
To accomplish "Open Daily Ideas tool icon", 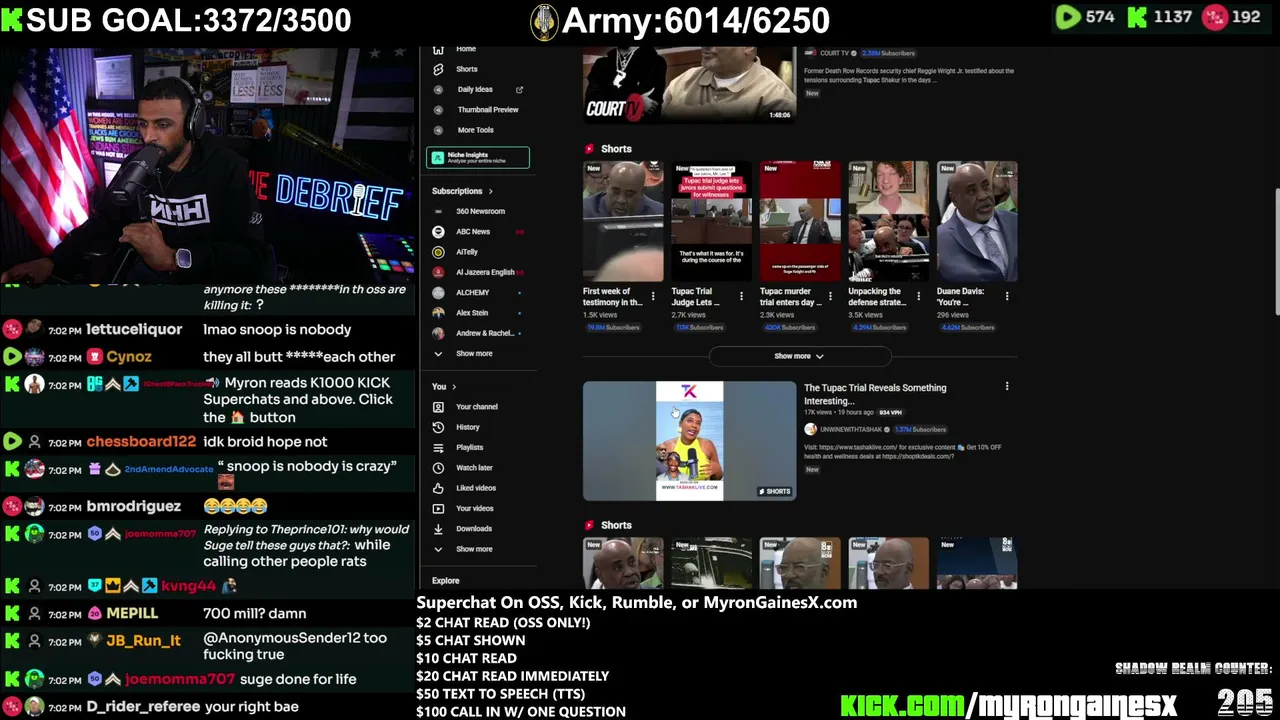I will tap(438, 89).
